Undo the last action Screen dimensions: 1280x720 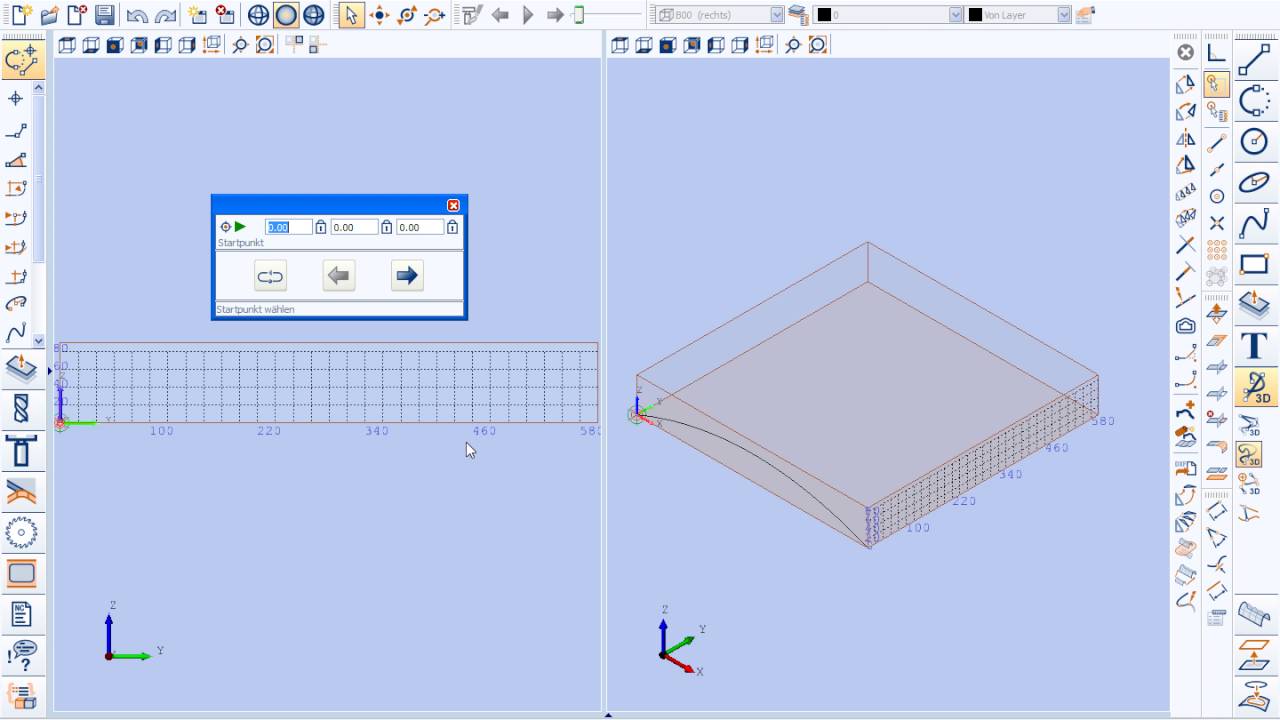click(137, 15)
